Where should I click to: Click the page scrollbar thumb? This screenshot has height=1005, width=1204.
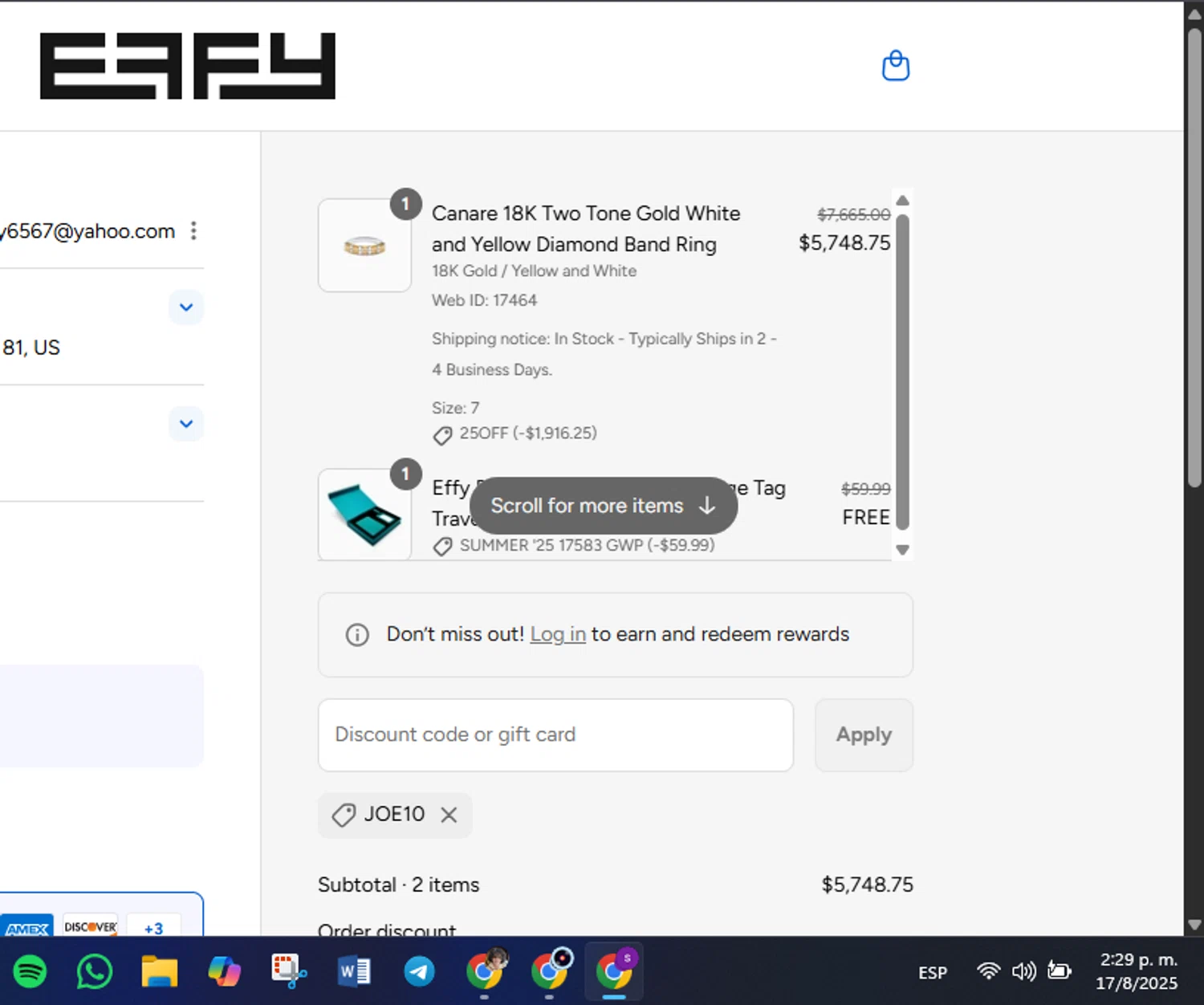pyautogui.click(x=1194, y=257)
